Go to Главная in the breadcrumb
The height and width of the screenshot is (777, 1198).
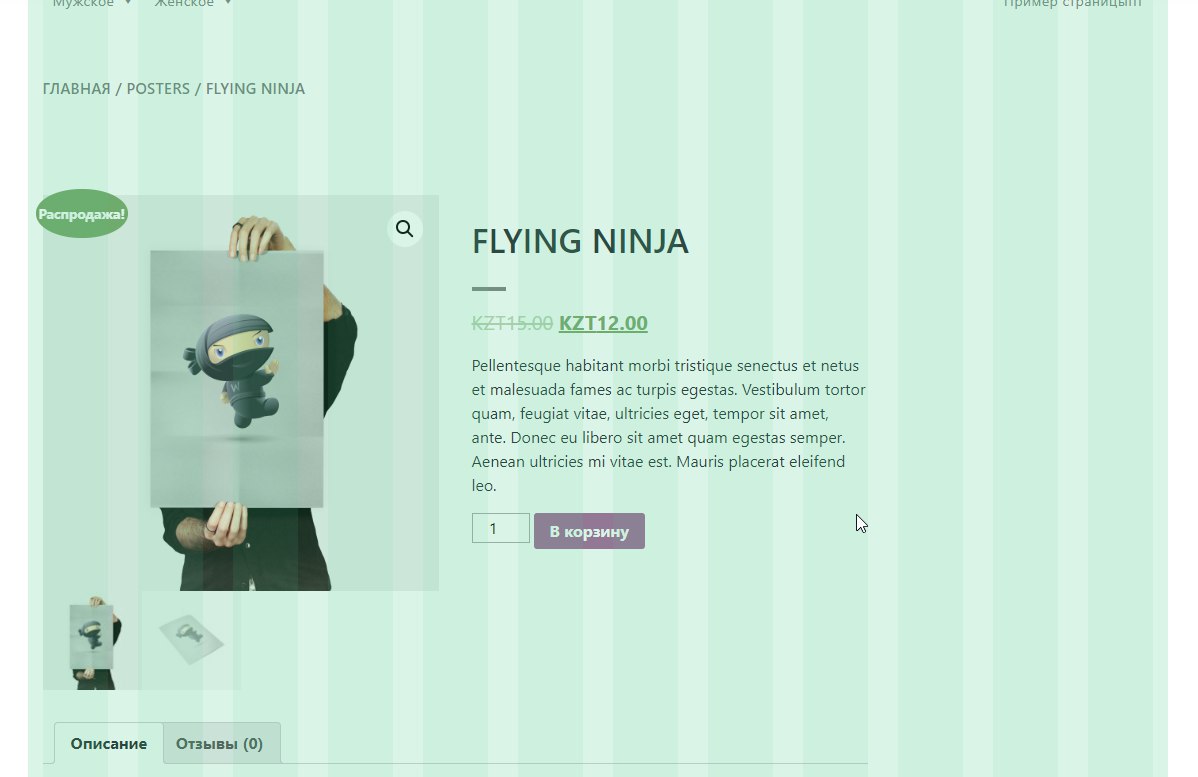pos(76,89)
